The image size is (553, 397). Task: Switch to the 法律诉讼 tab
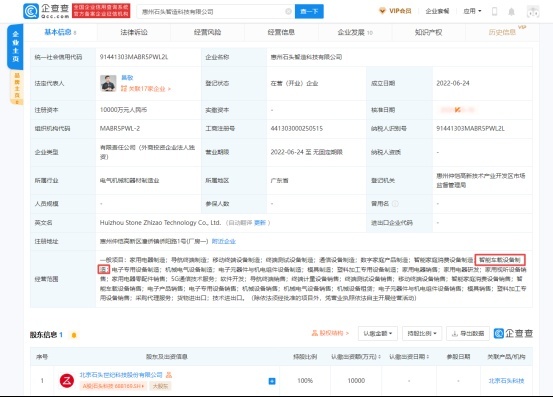pos(134,32)
